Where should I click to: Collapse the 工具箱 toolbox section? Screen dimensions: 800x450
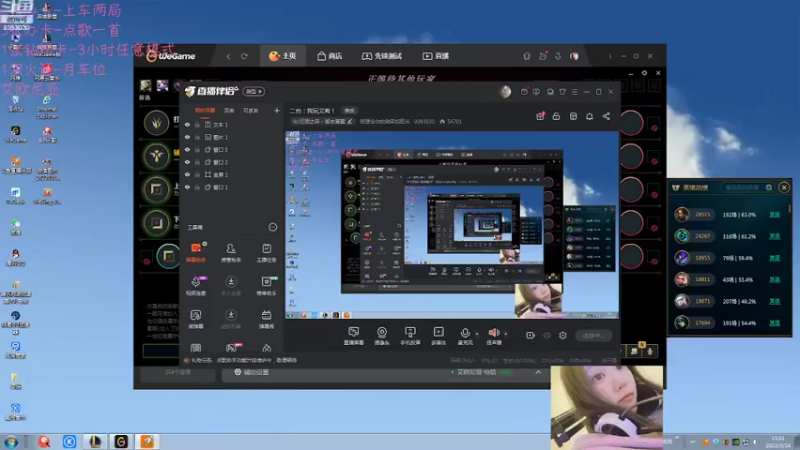pyautogui.click(x=273, y=227)
